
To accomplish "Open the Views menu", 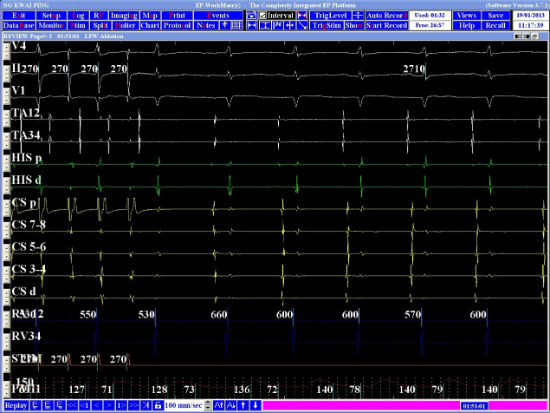I will [467, 15].
